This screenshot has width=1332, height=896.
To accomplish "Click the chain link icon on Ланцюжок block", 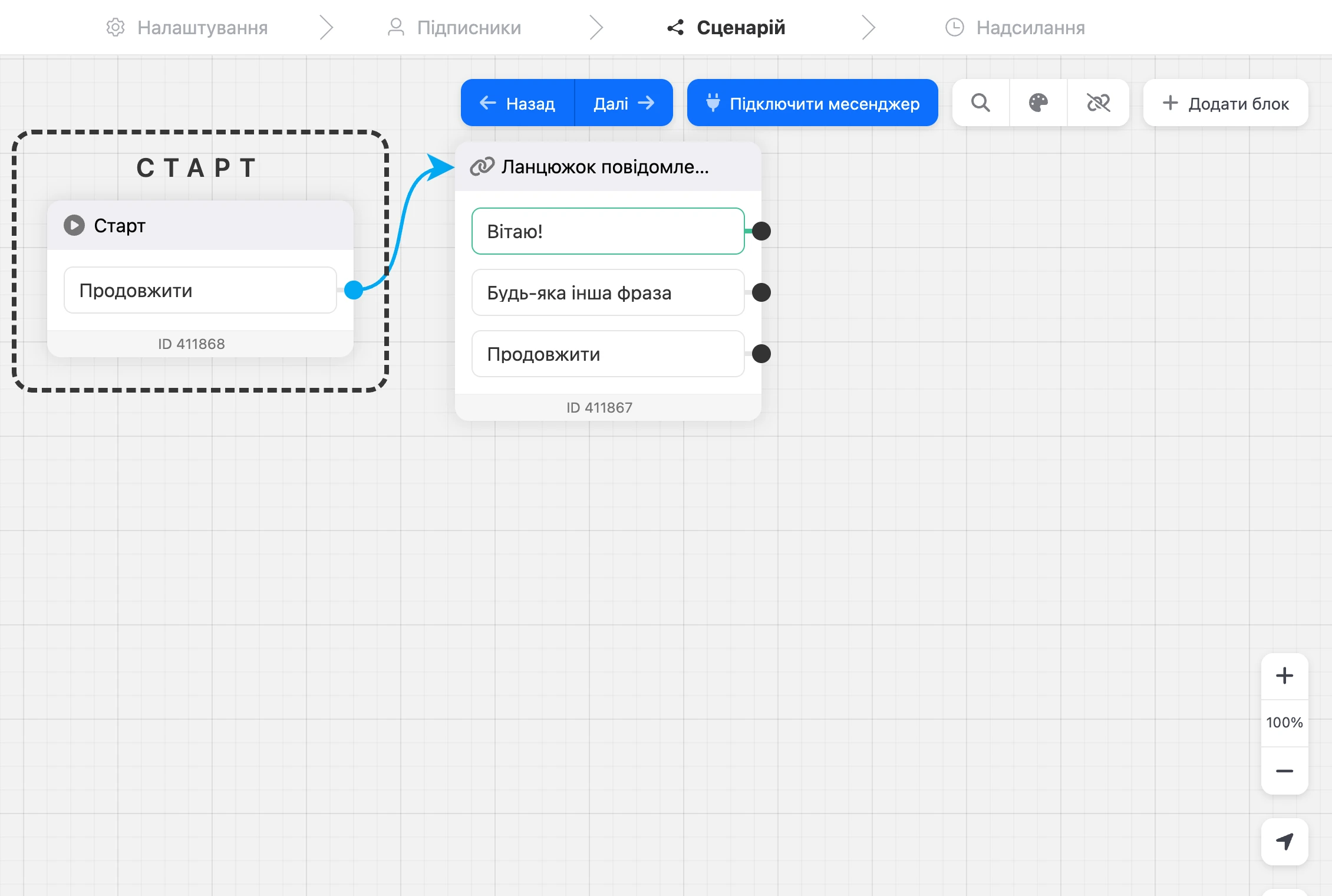I will (482, 167).
